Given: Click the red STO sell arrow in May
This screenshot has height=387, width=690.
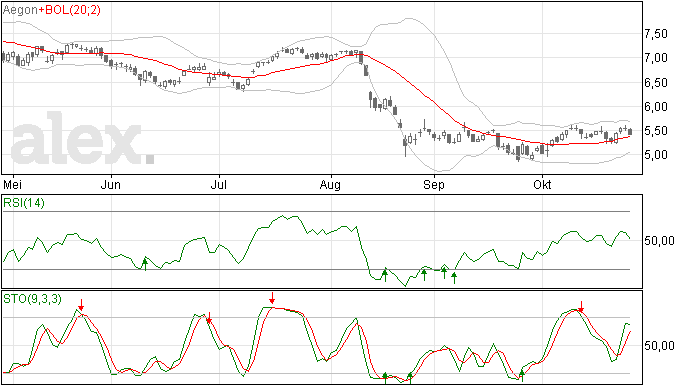Looking at the screenshot, I should (x=81, y=305).
